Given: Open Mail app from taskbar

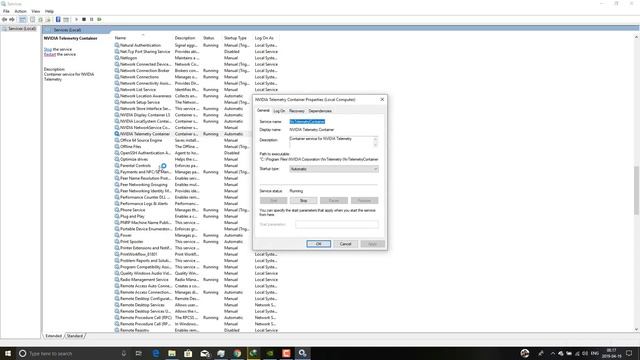Looking at the screenshot, I should coord(204,353).
